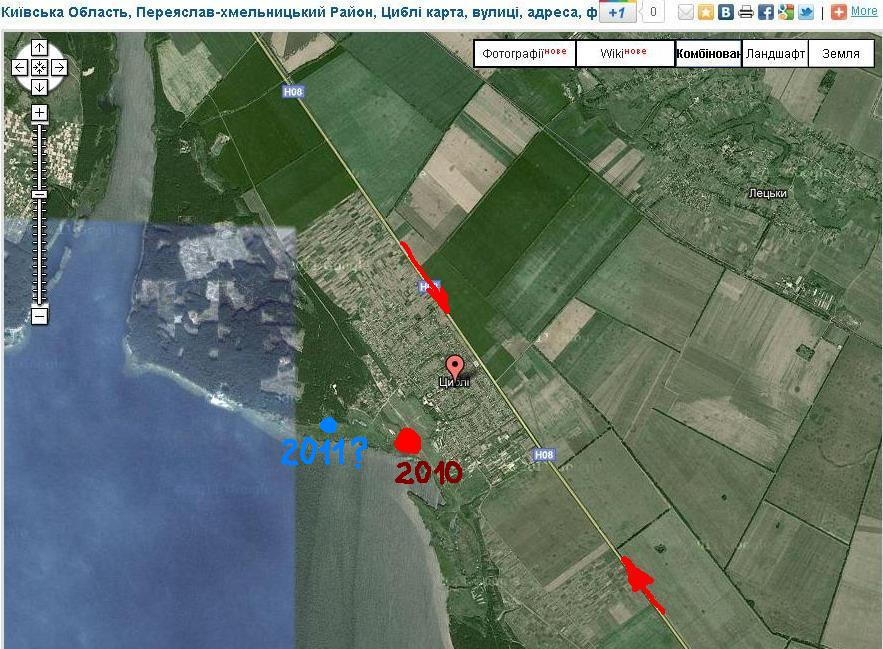Pan the map down with arrow
The image size is (883, 649).
[39, 87]
